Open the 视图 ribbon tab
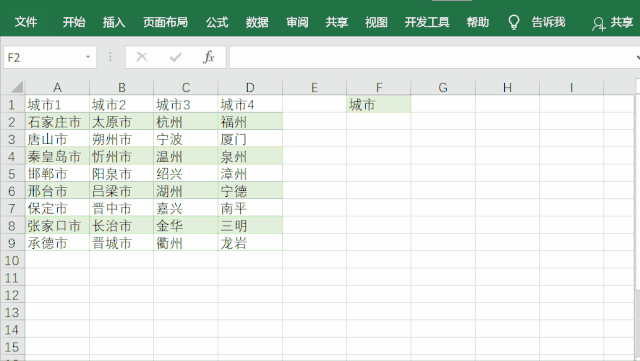The image size is (640, 361). point(376,22)
